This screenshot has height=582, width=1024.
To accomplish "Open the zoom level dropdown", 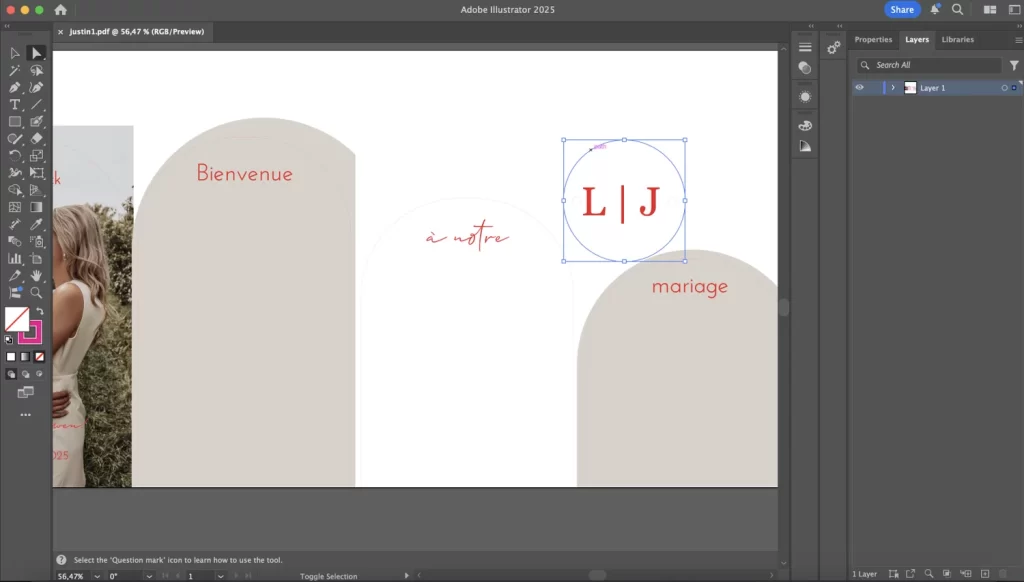I will click(x=97, y=576).
